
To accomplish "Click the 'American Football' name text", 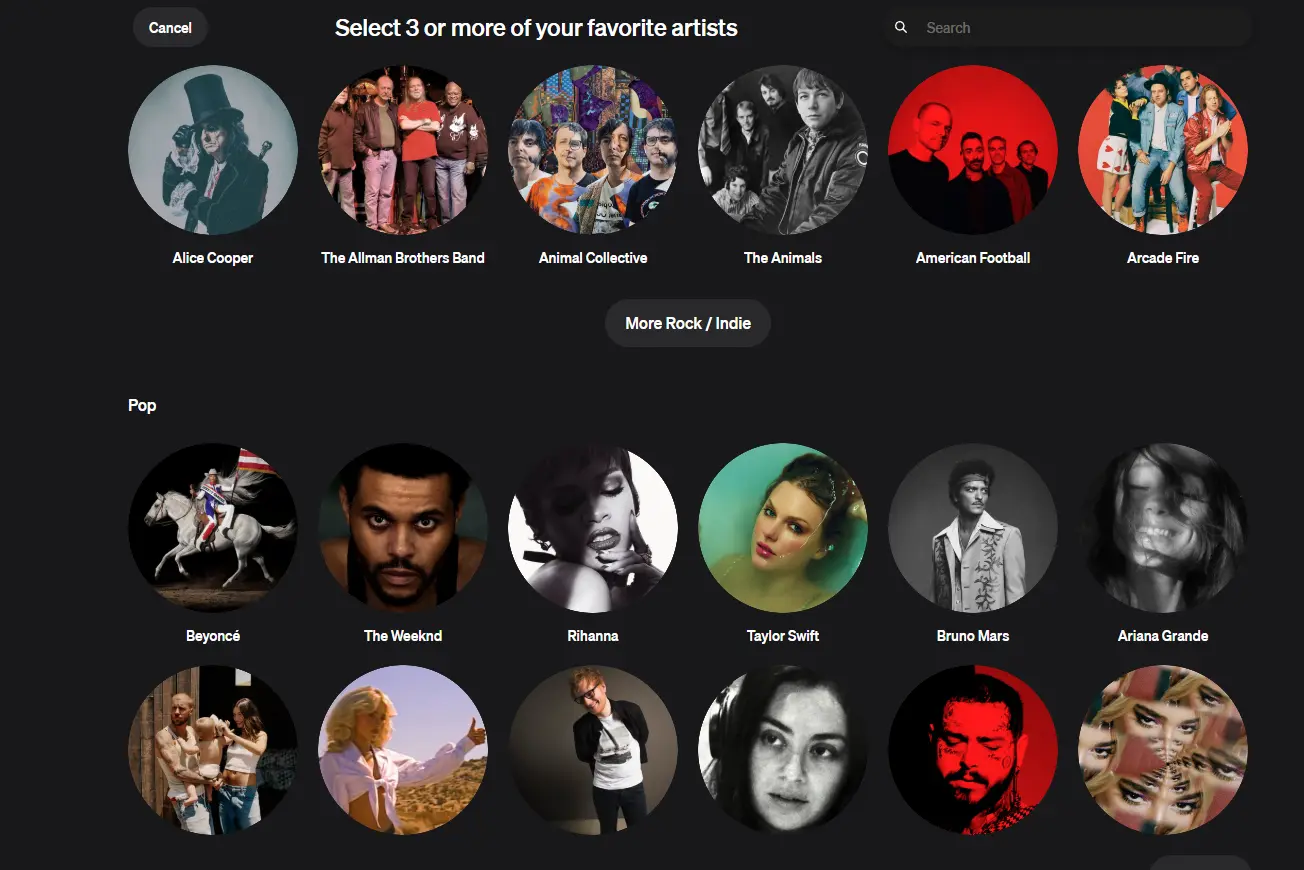I will [973, 258].
